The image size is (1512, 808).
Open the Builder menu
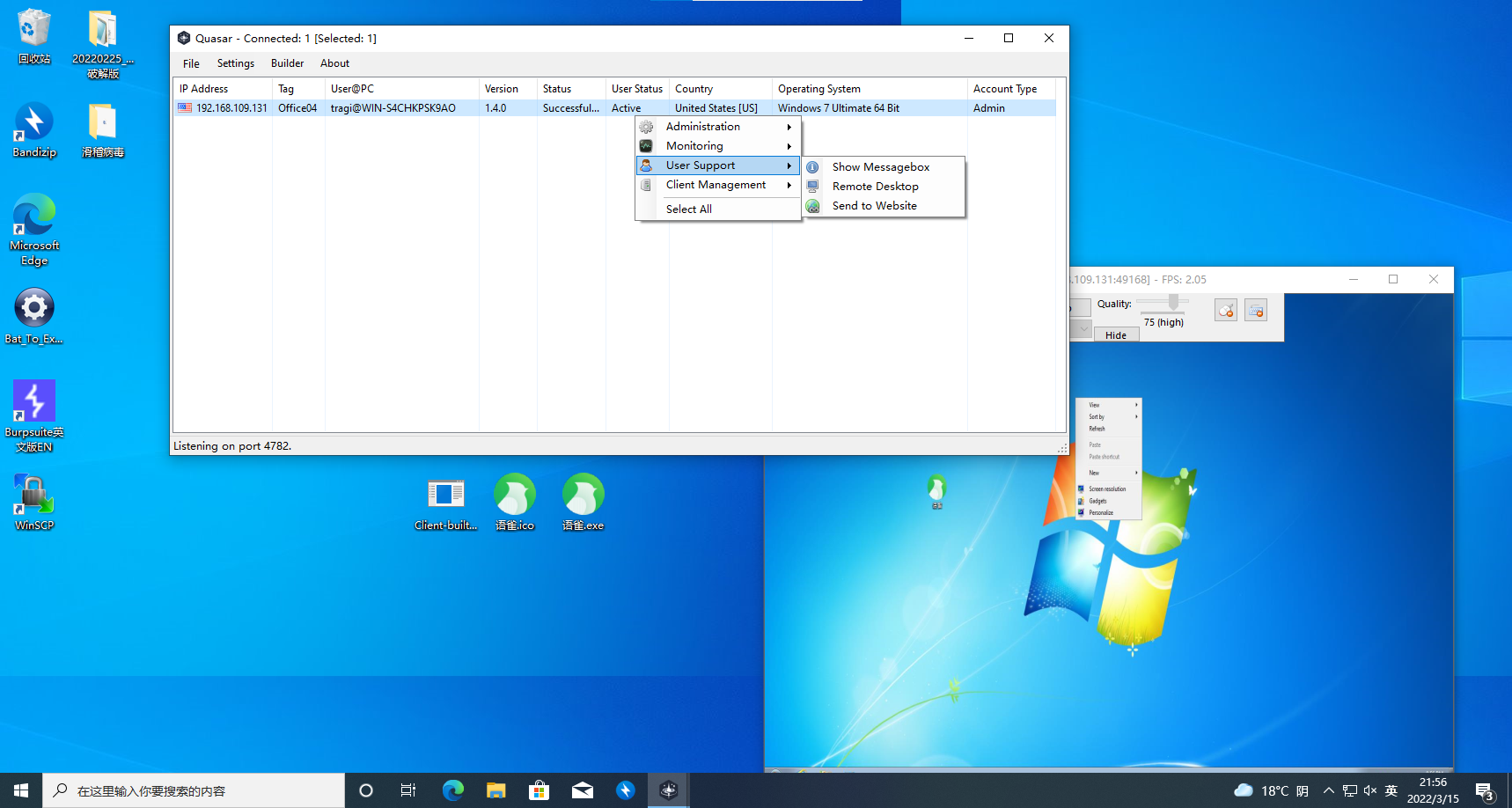point(287,63)
